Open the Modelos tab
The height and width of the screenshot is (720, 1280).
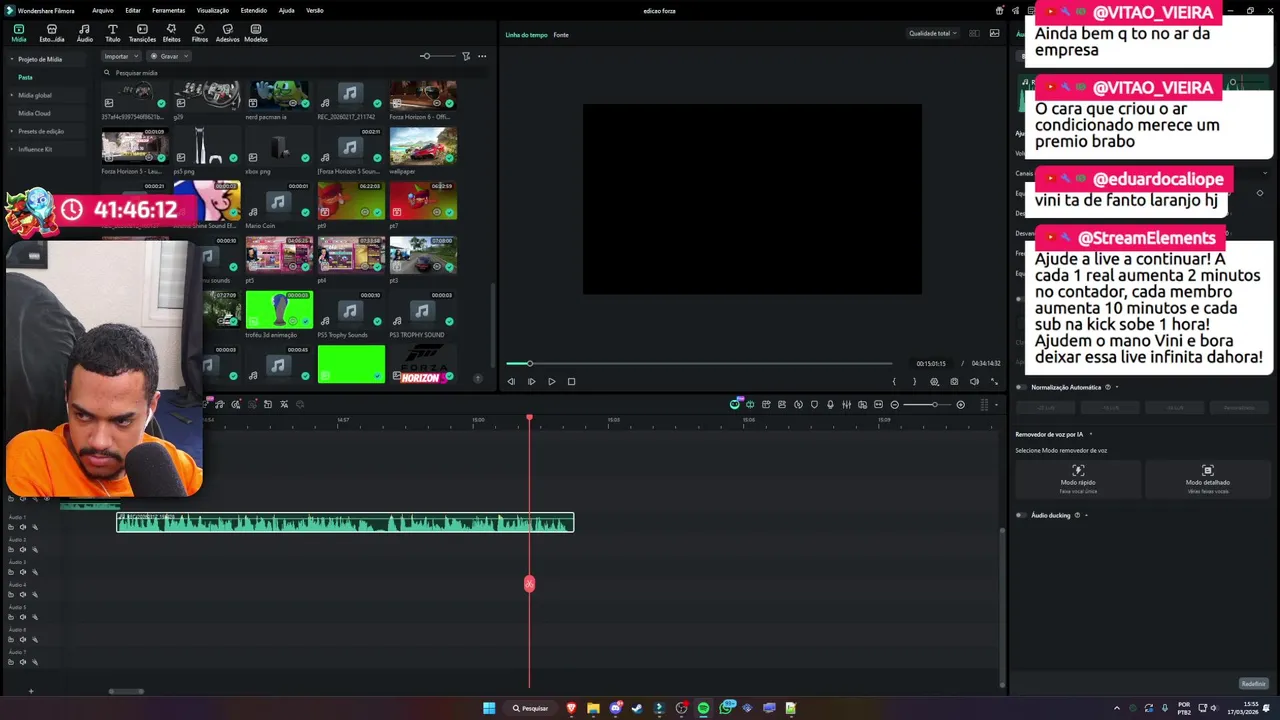point(256,33)
